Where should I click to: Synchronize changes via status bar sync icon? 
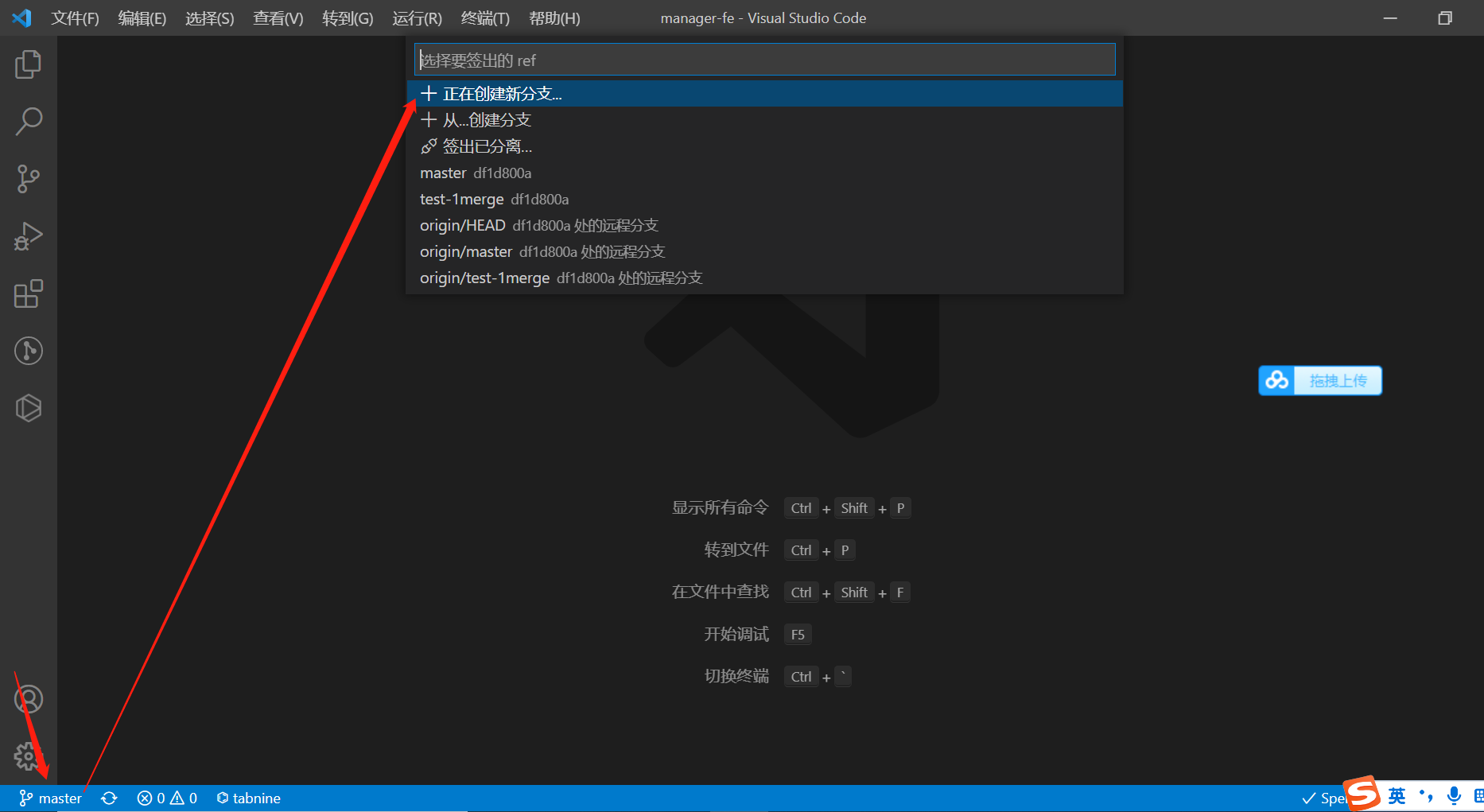point(110,798)
